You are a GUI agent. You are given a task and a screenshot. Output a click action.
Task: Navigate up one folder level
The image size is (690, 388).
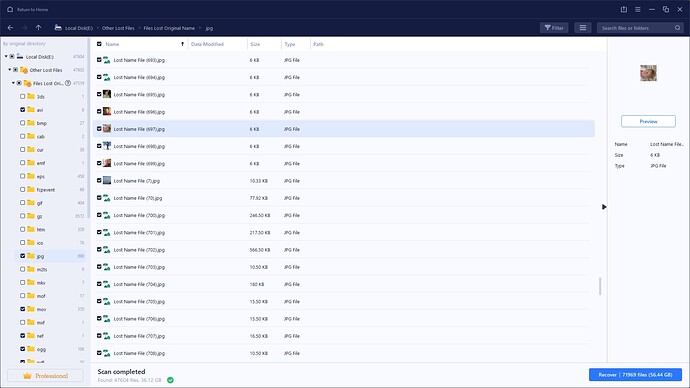pyautogui.click(x=39, y=28)
